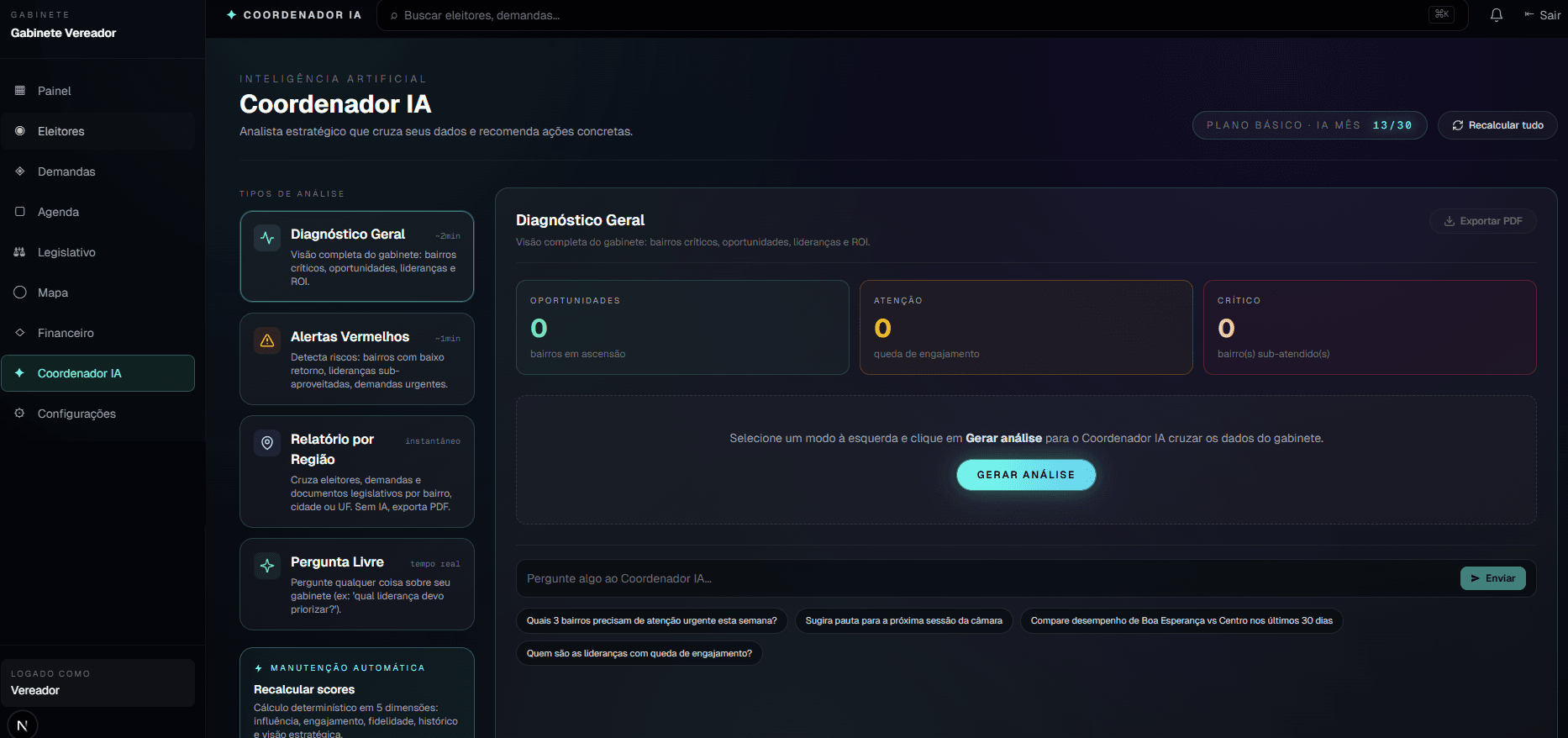The width and height of the screenshot is (1568, 738).
Task: Export the diagnosis with Exportar PDF
Action: [1483, 221]
